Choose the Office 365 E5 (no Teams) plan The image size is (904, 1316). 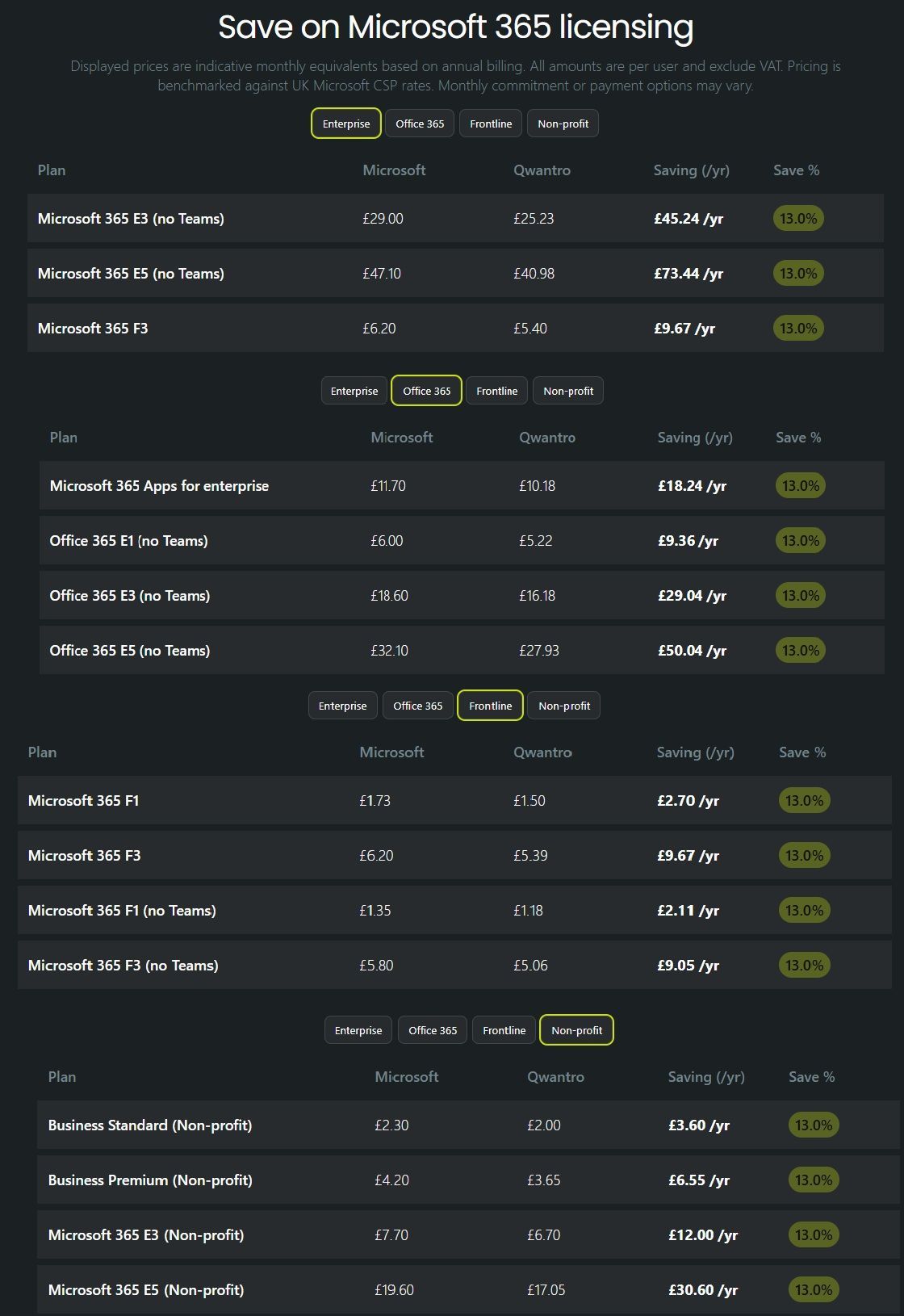click(129, 651)
